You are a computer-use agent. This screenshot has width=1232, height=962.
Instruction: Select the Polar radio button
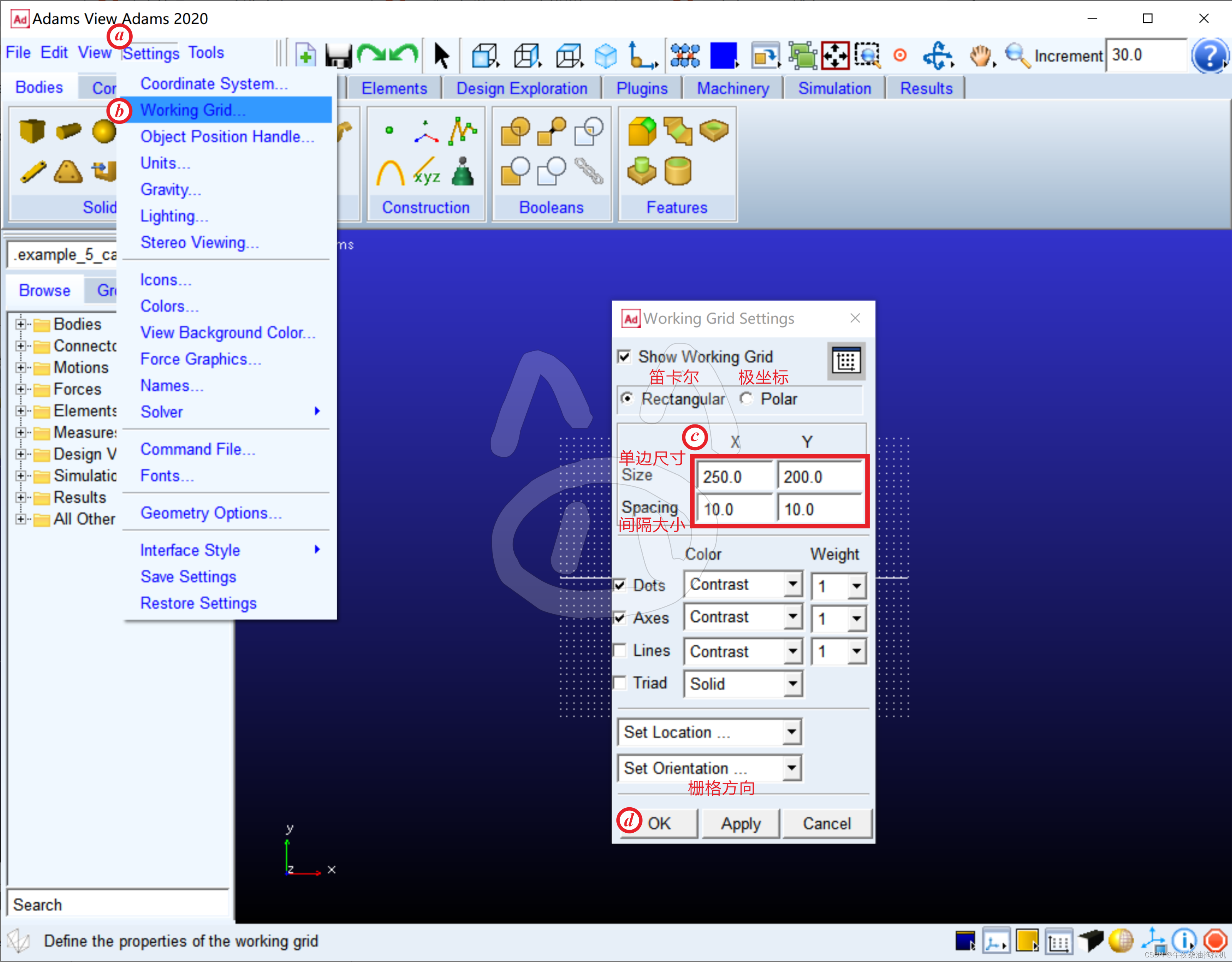[x=746, y=399]
